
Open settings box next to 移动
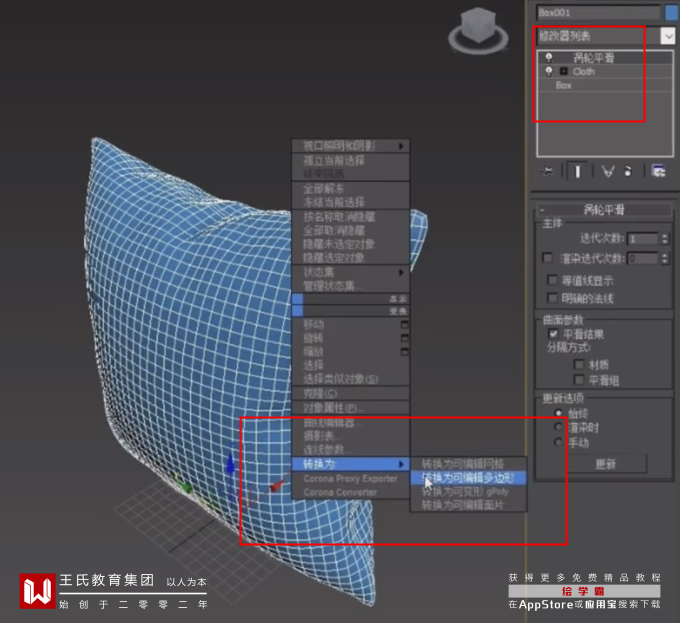tap(404, 324)
